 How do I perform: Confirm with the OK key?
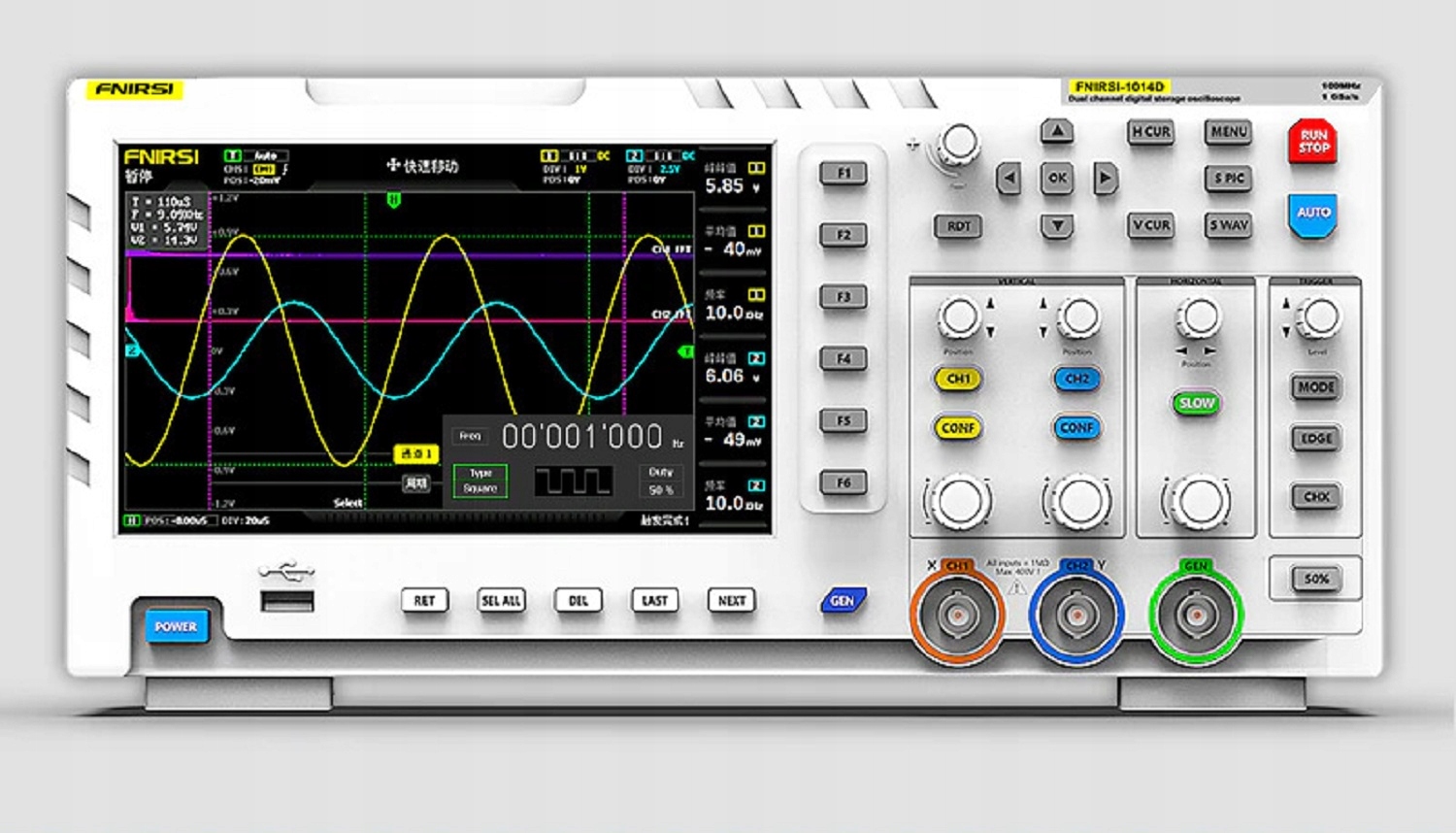point(1057,178)
